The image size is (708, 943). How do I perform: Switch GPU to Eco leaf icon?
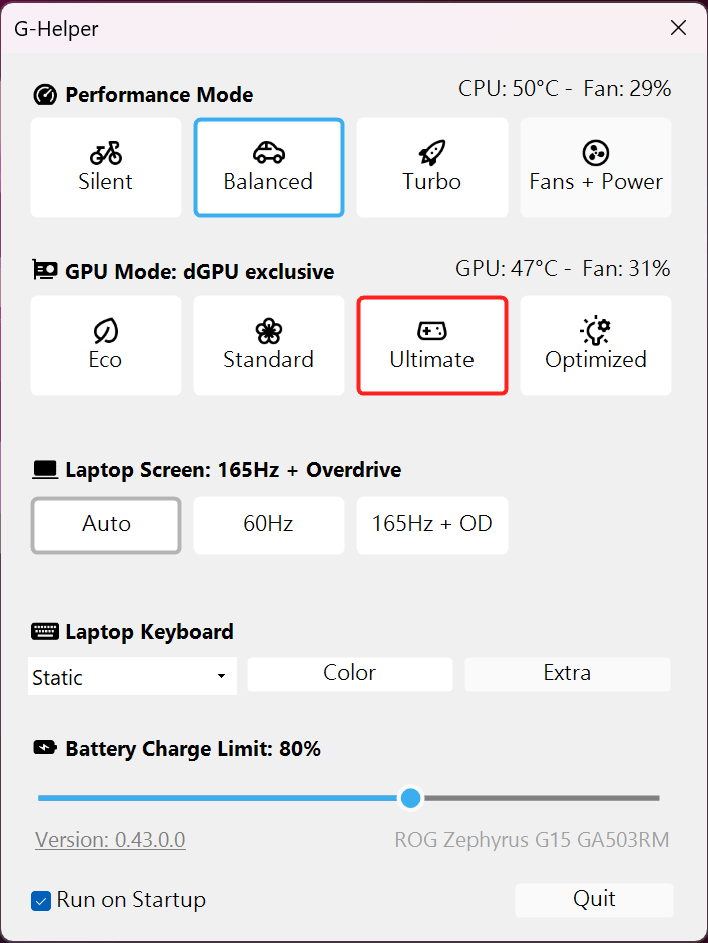105,331
